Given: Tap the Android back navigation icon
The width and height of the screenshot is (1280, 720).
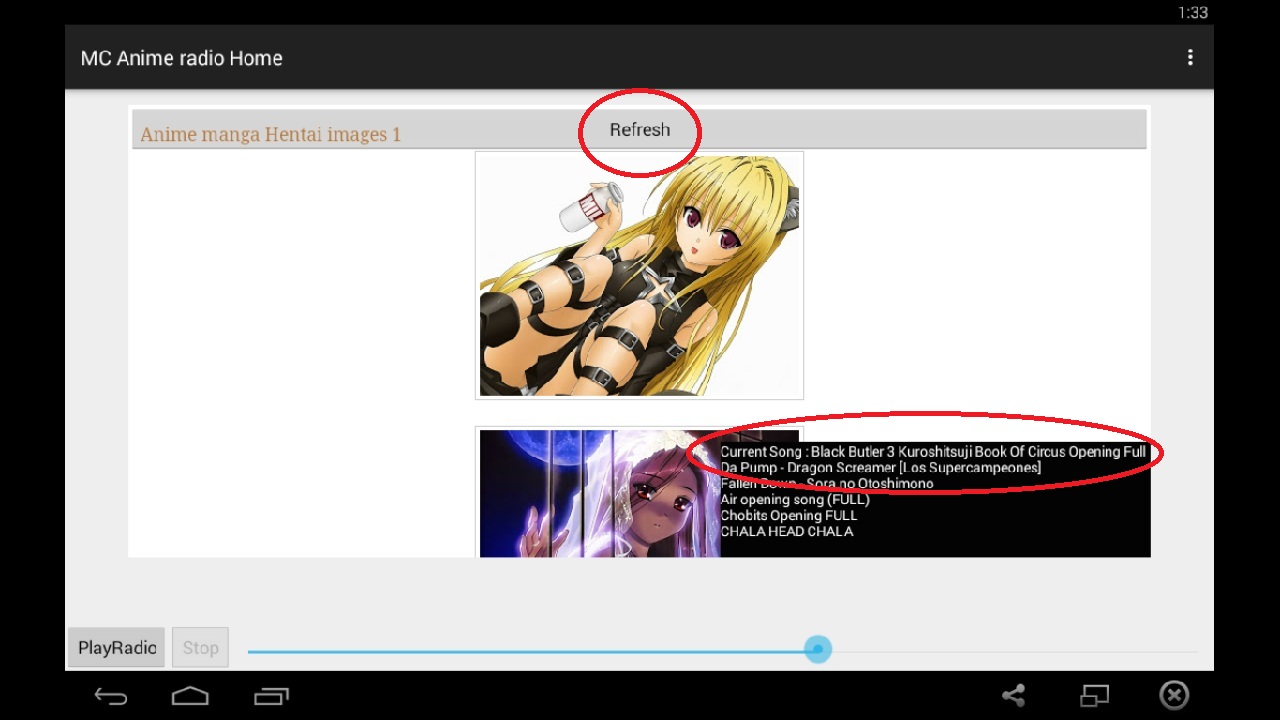Looking at the screenshot, I should tap(110, 696).
